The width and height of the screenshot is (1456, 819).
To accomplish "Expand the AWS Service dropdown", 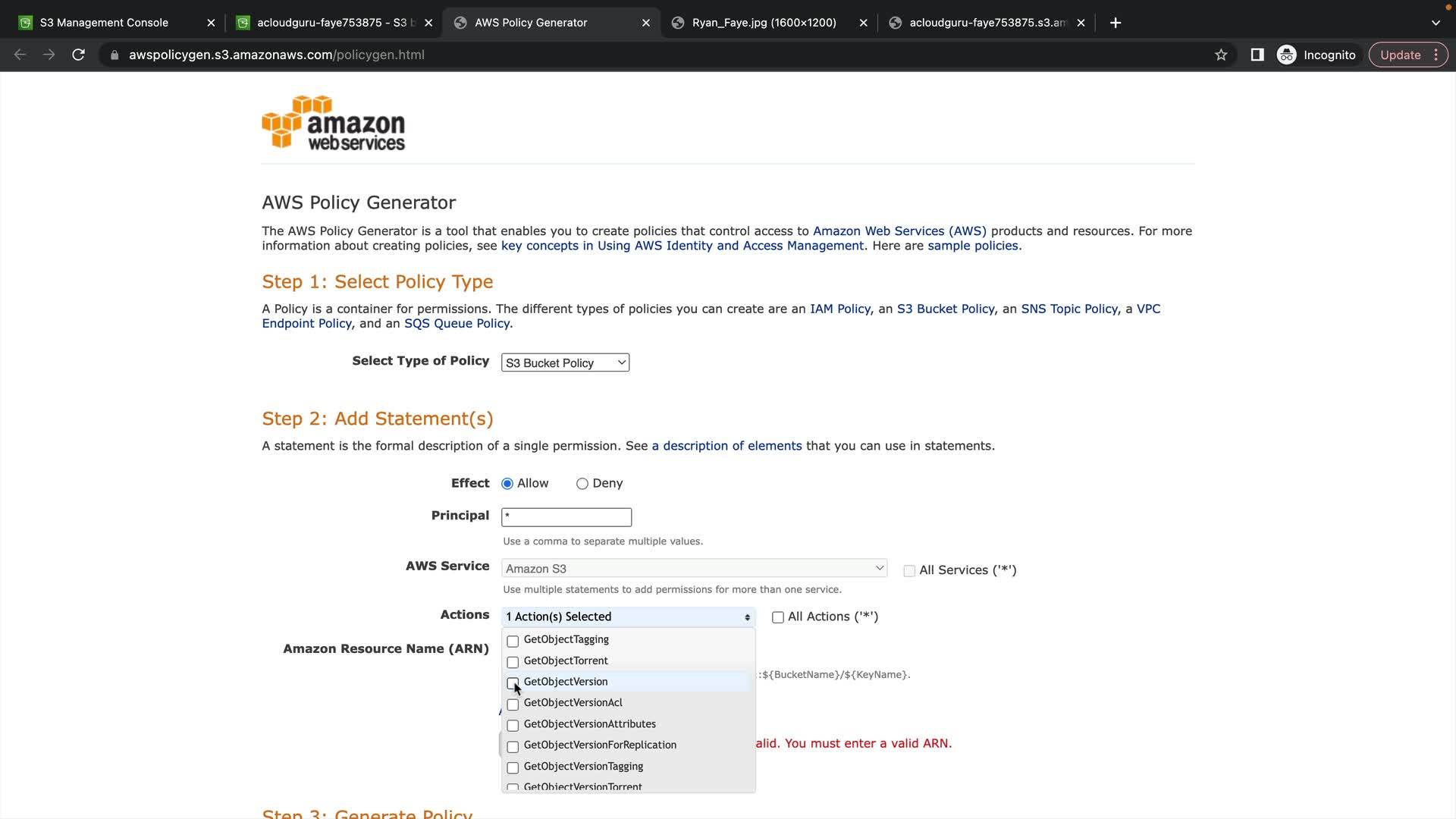I will [x=693, y=569].
